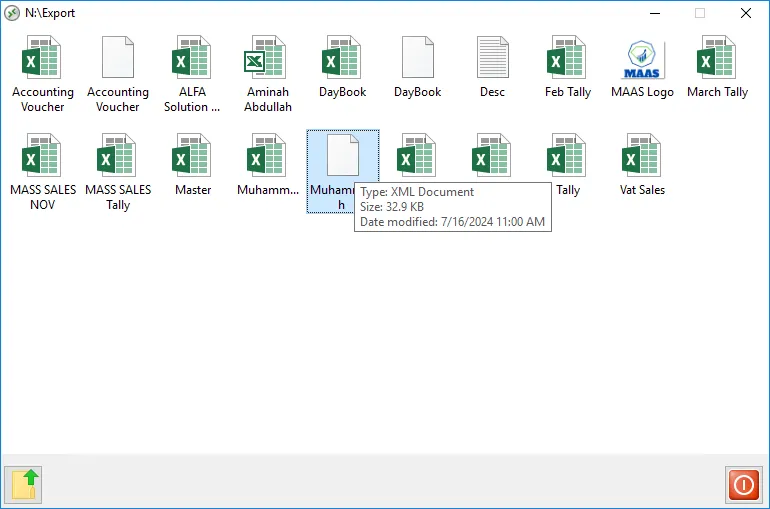Open the file labeled just Tally
The height and width of the screenshot is (509, 770).
click(x=567, y=156)
